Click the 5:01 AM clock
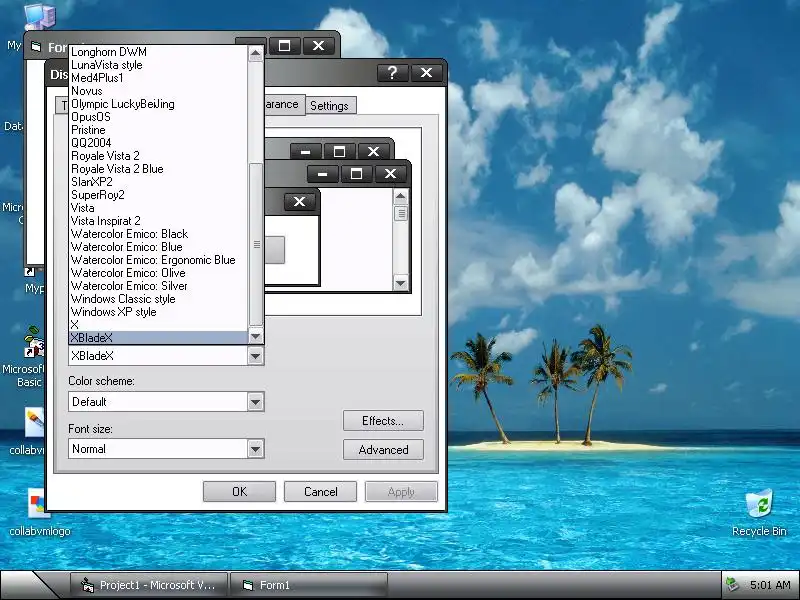 770,585
